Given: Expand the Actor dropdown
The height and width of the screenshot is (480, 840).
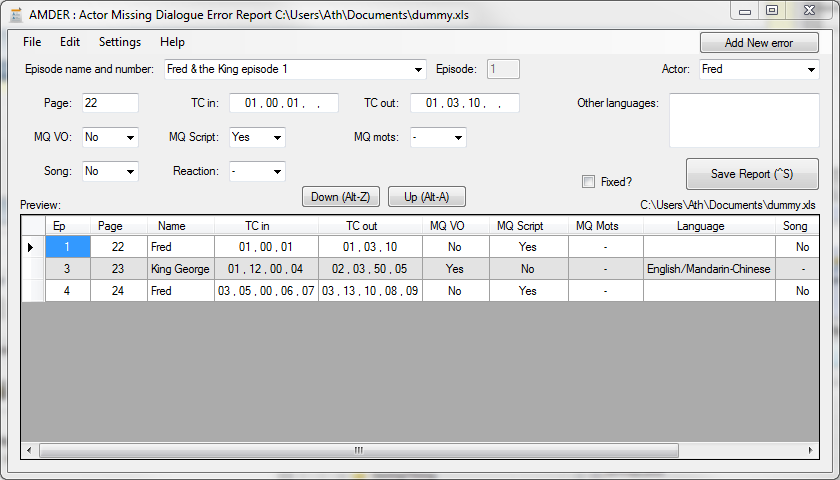Looking at the screenshot, I should 811,70.
